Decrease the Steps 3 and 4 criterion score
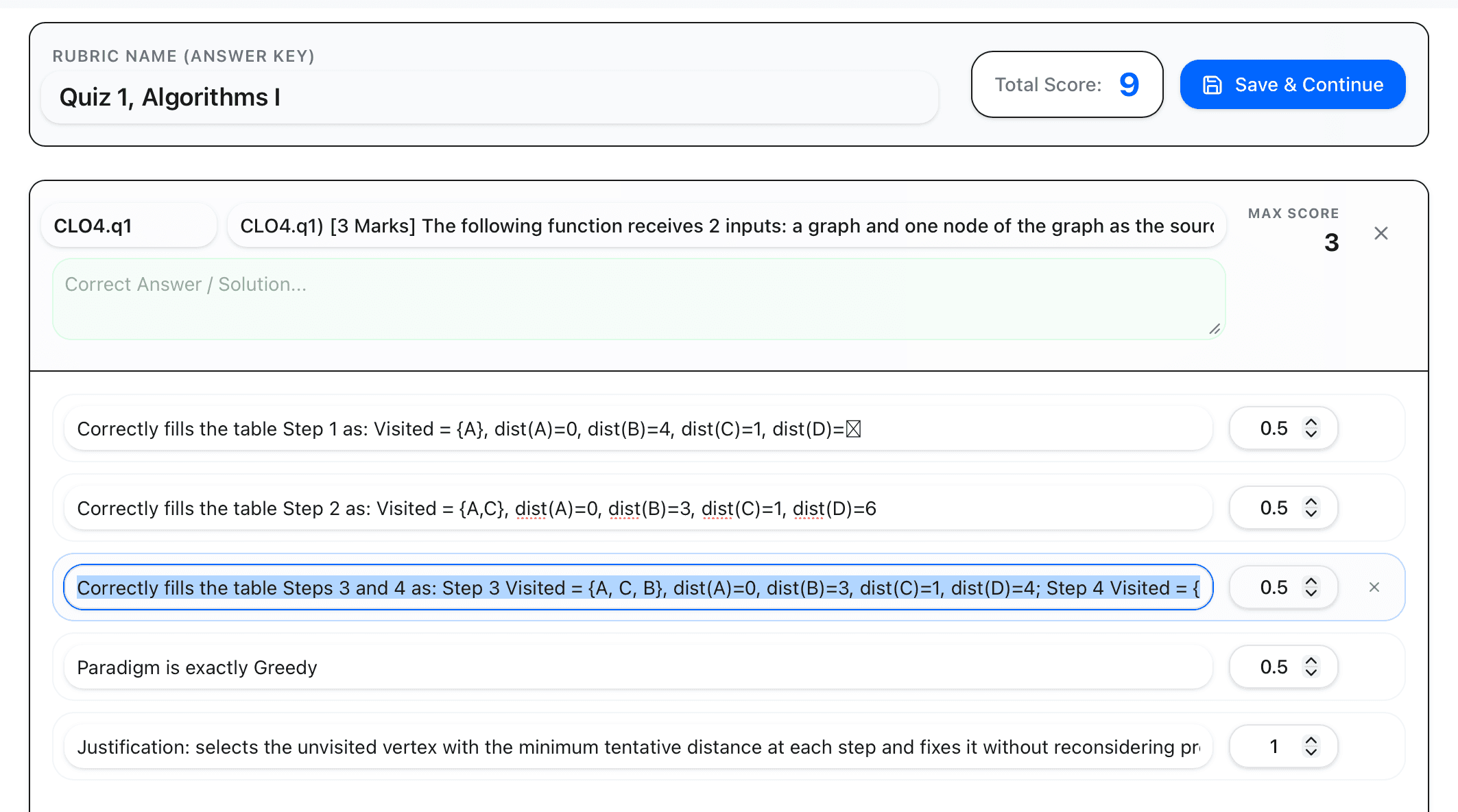 click(x=1311, y=593)
